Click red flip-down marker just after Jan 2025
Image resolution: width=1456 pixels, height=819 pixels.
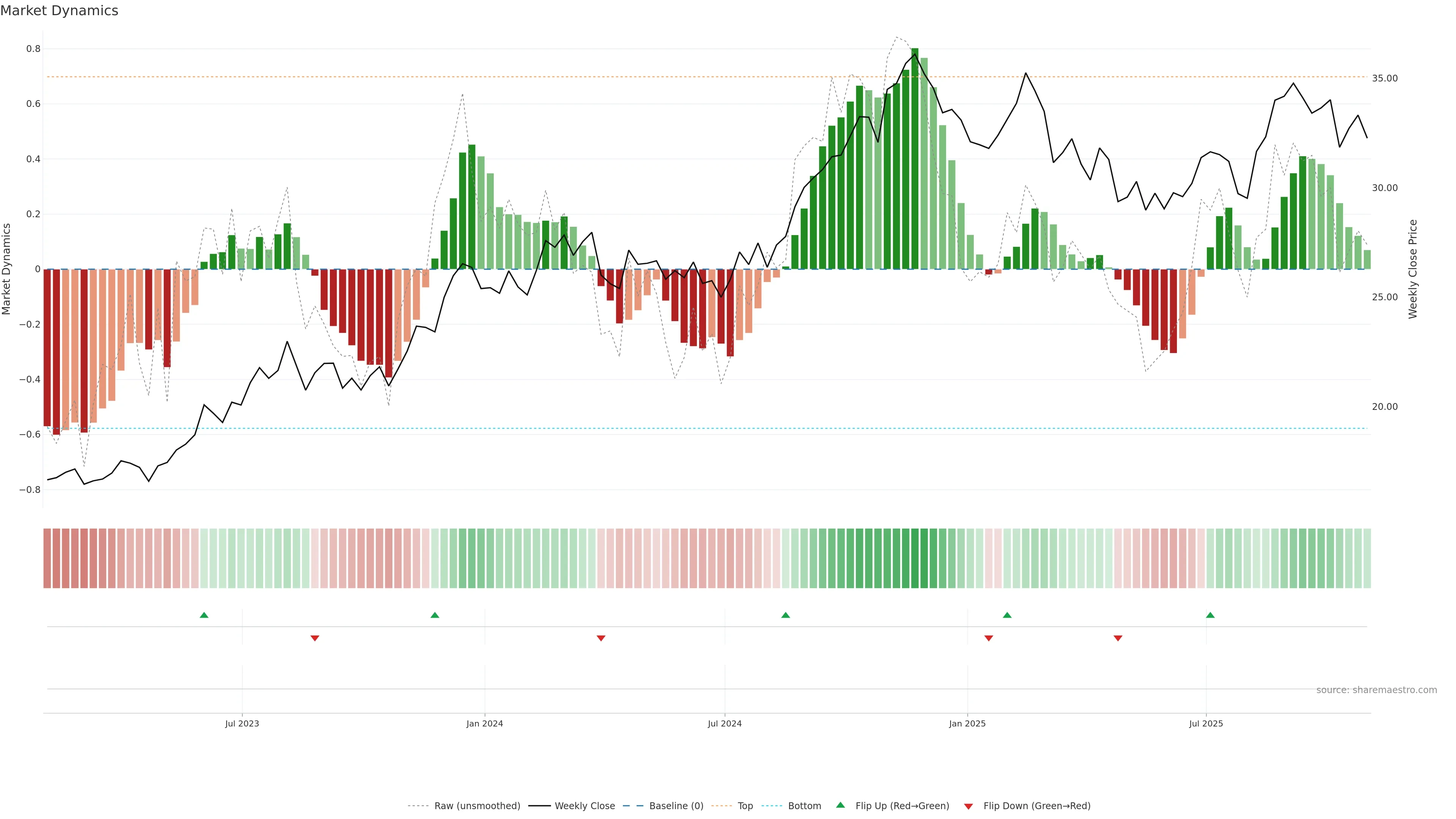pos(988,638)
